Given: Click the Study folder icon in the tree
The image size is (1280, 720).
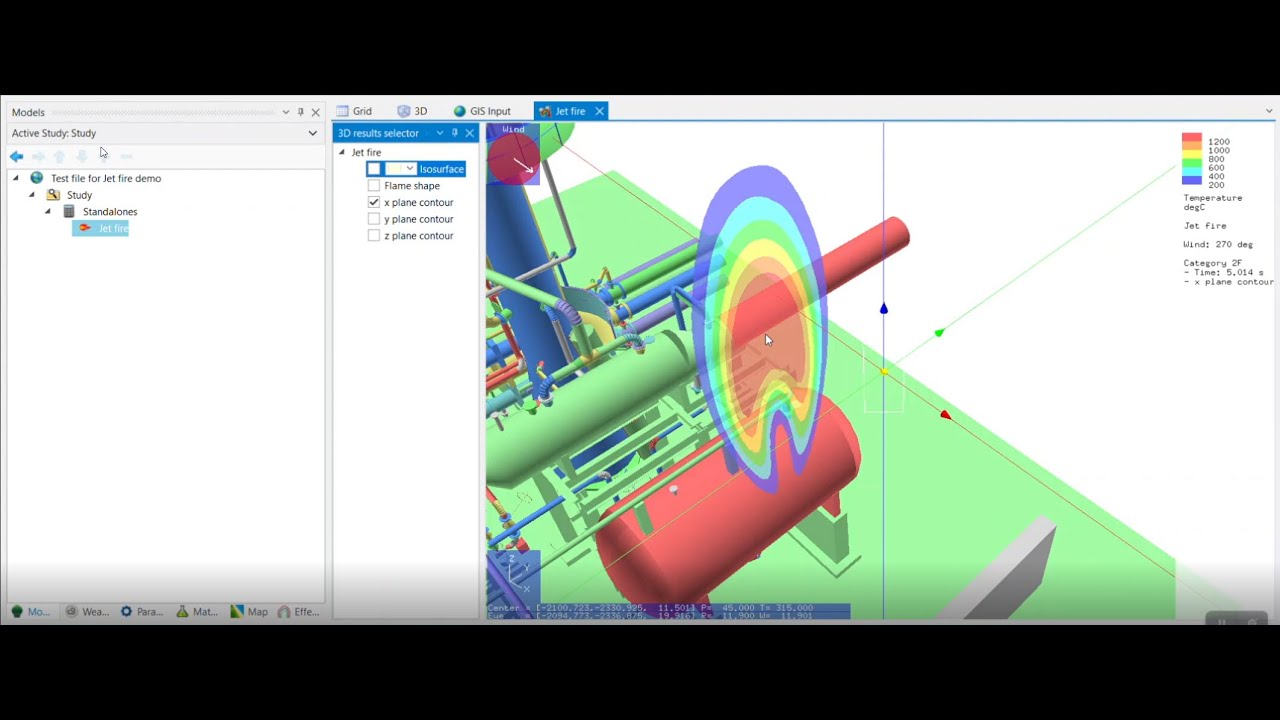Looking at the screenshot, I should pyautogui.click(x=53, y=195).
